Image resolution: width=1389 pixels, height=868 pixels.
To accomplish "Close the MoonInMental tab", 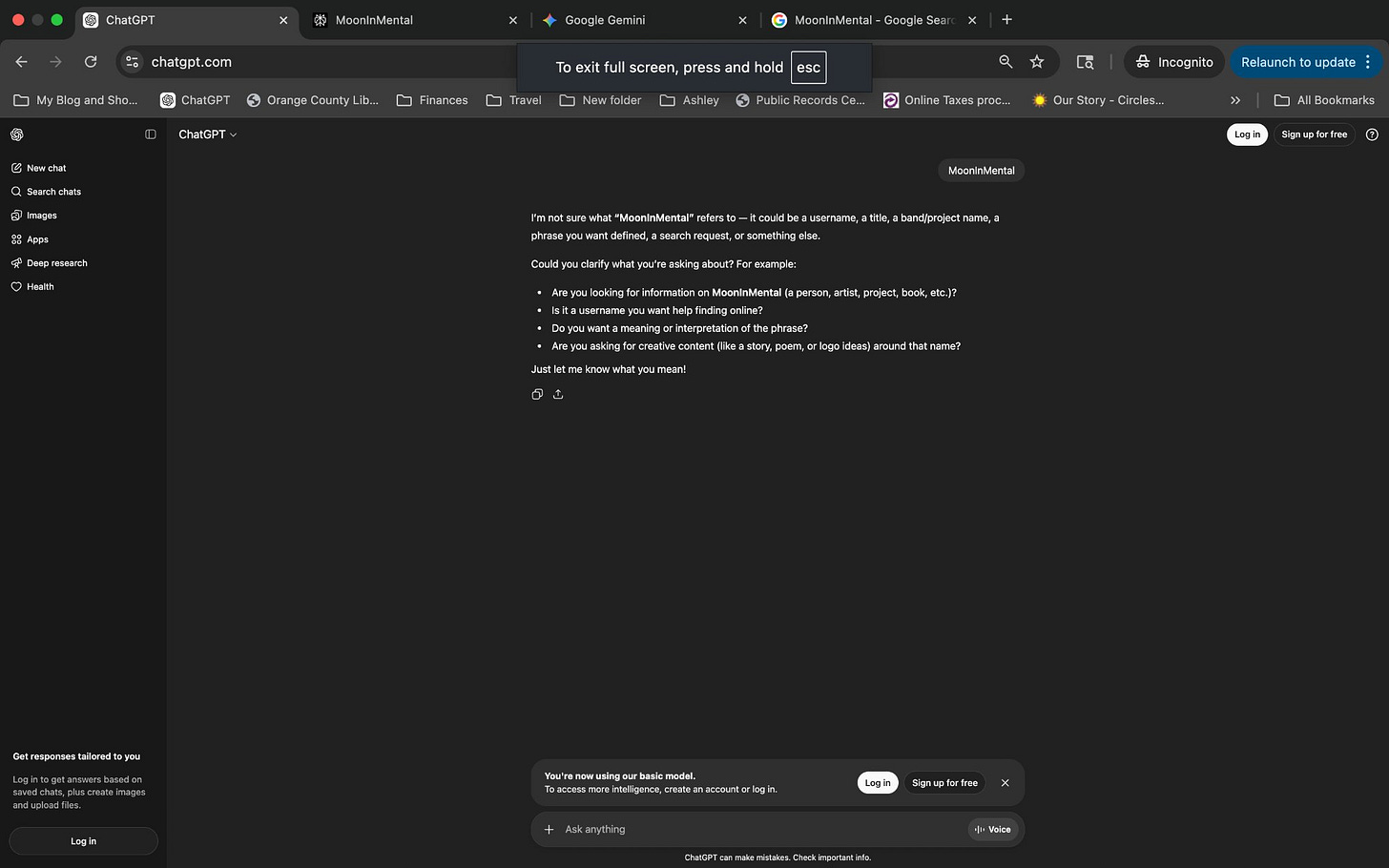I will click(513, 20).
